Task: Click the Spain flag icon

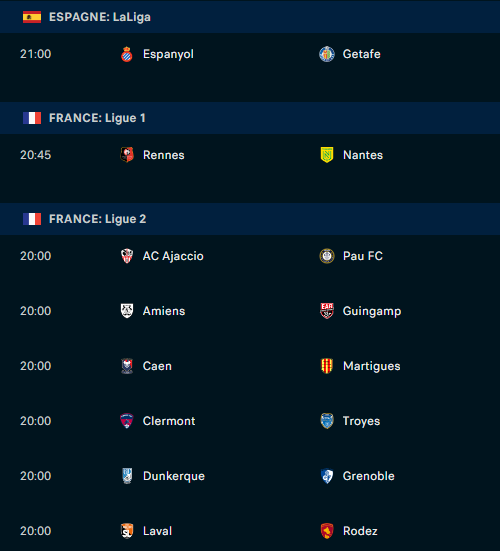Action: [32, 17]
